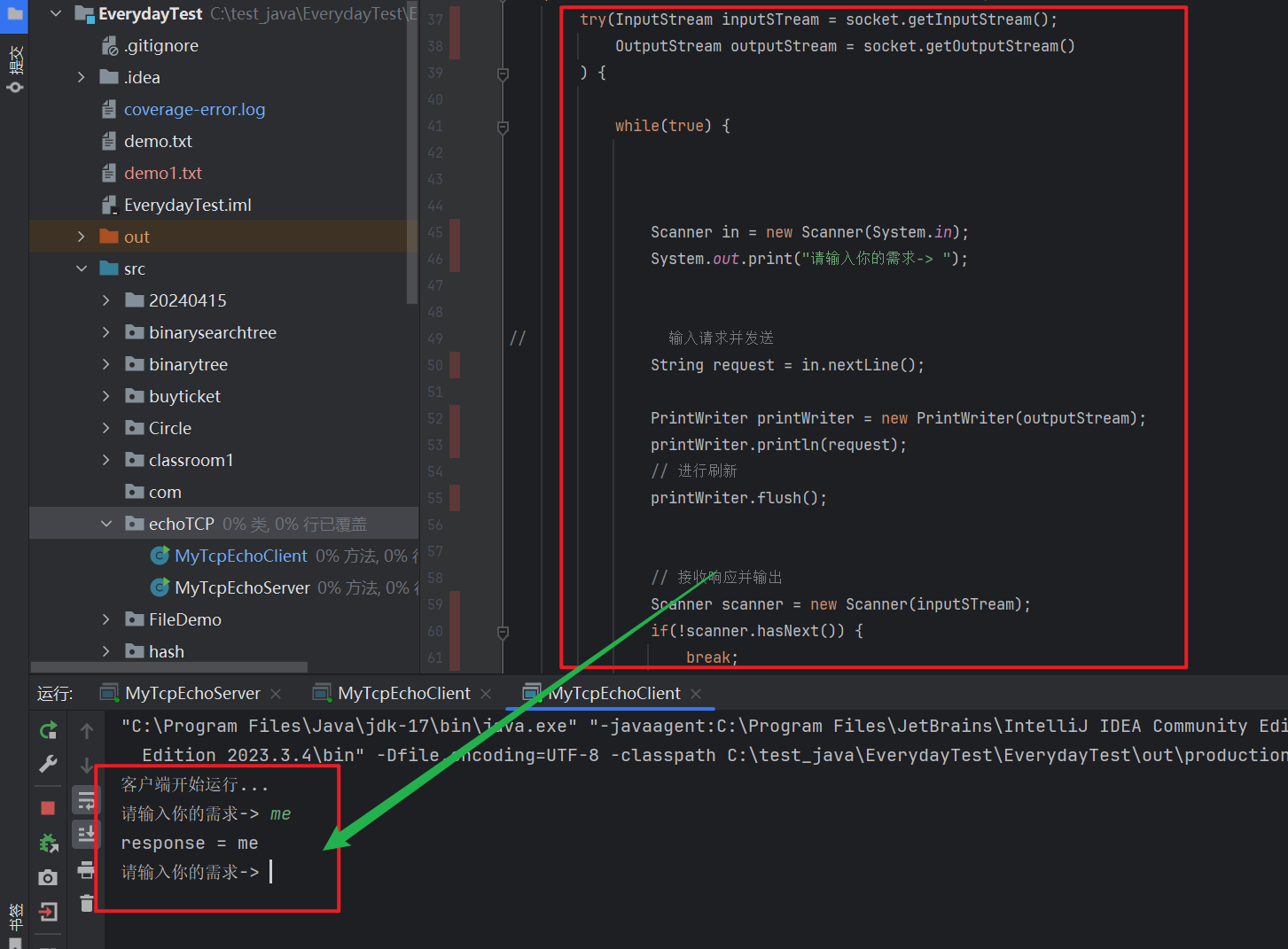Collapse the while loop fold marker in gutter
This screenshot has height=949, width=1288.
(503, 127)
